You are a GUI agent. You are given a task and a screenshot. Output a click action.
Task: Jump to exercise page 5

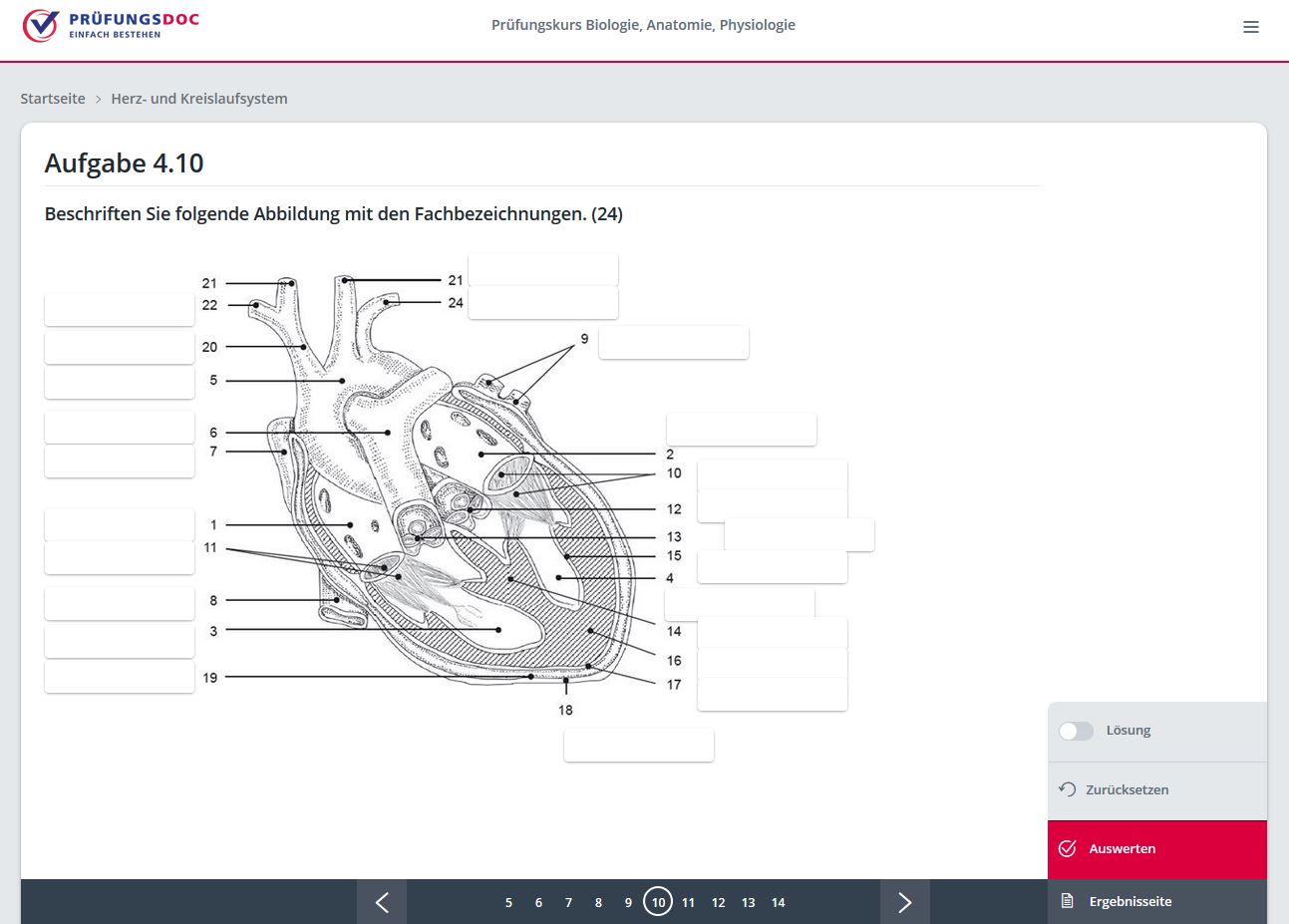click(x=508, y=902)
